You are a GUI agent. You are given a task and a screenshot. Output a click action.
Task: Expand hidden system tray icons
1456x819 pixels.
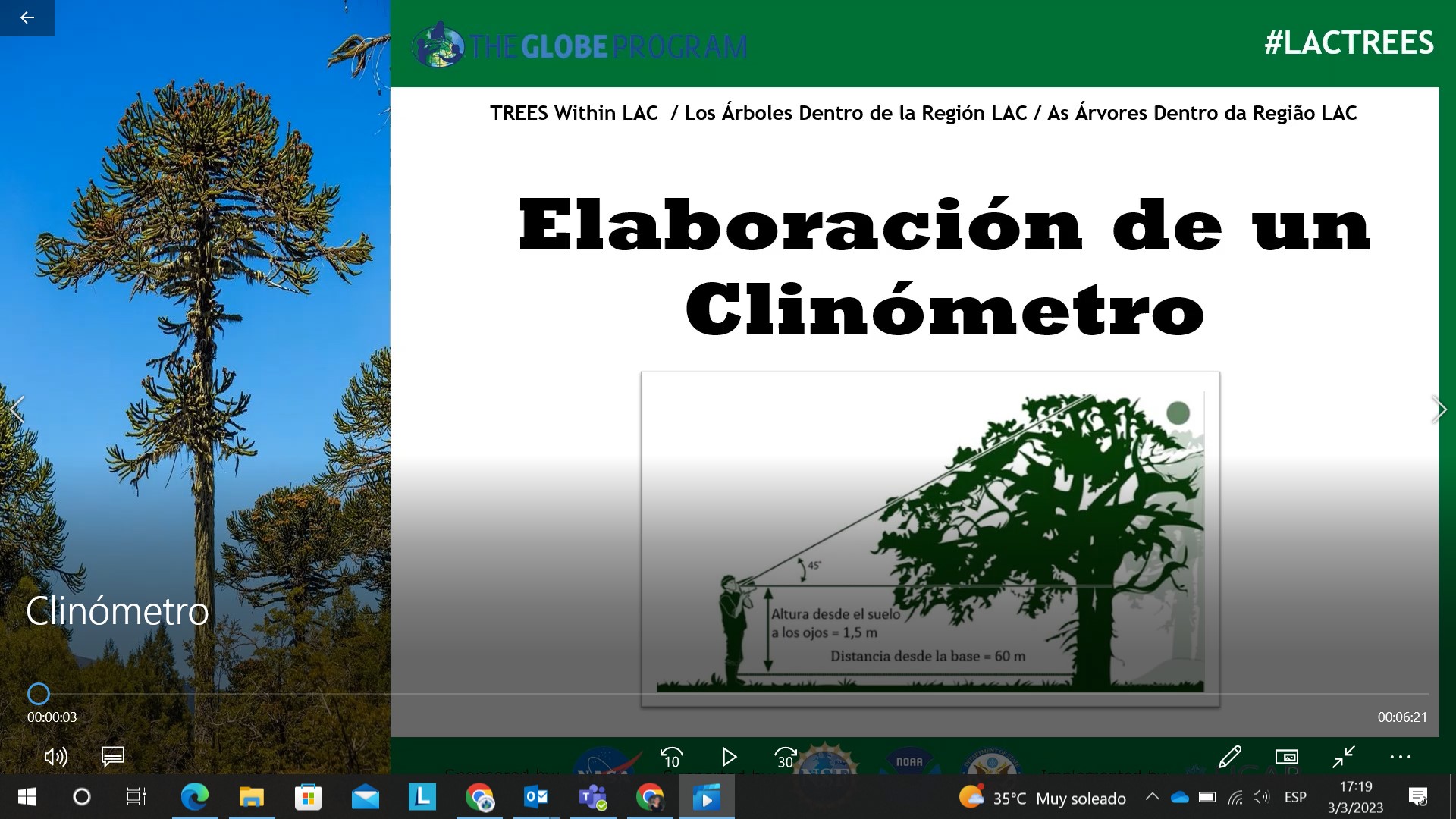point(1152,797)
